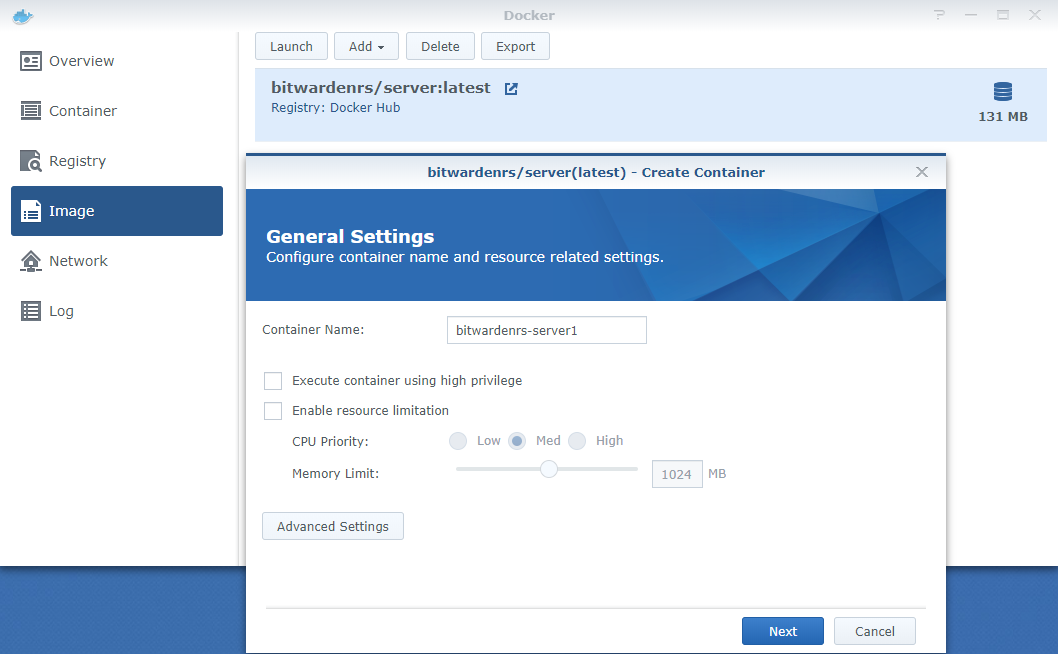Select Low CPU priority
Viewport: 1058px width, 654px height.
point(458,441)
